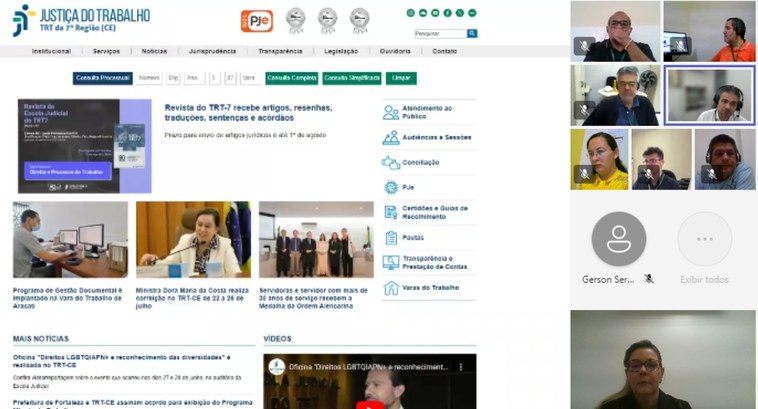
Task: Click the blue search magnifier button
Action: pyautogui.click(x=472, y=33)
